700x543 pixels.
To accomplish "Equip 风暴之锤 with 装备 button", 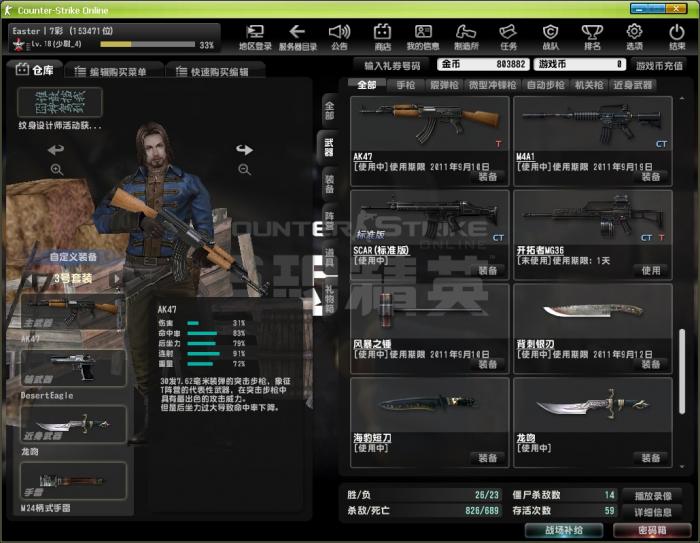I will pos(488,364).
